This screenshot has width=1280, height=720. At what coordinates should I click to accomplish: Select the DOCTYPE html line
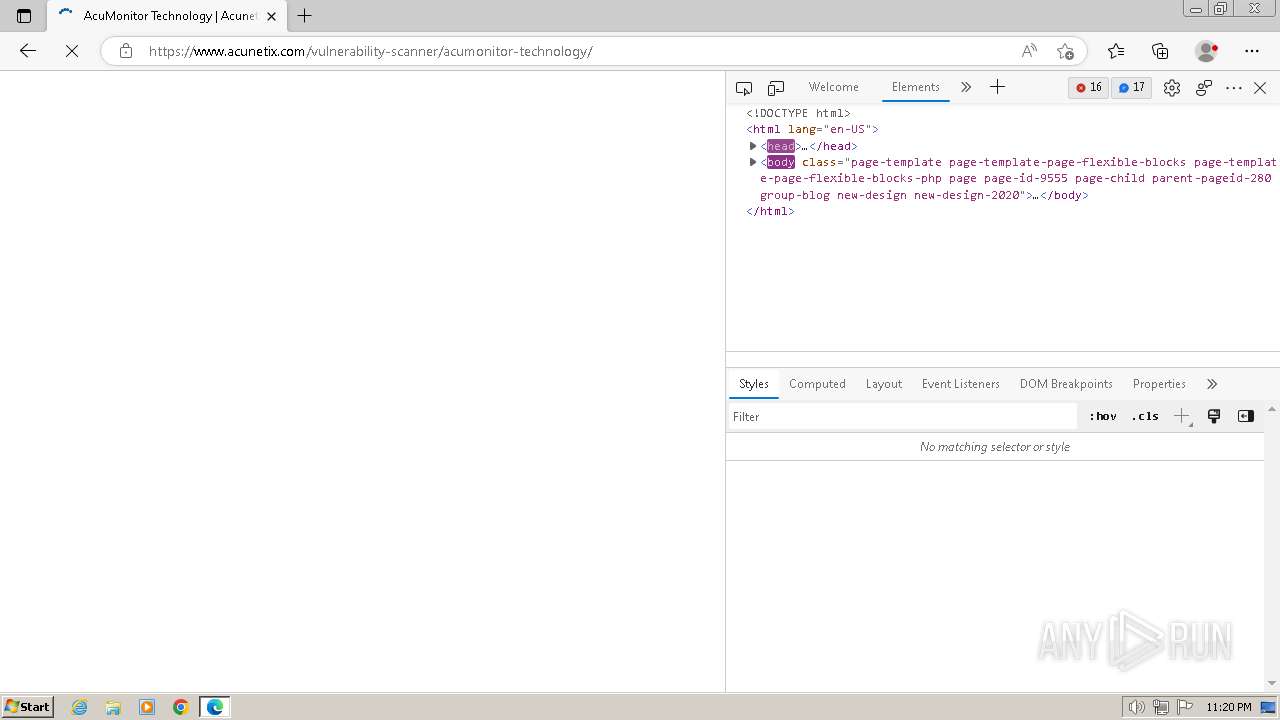[x=798, y=113]
